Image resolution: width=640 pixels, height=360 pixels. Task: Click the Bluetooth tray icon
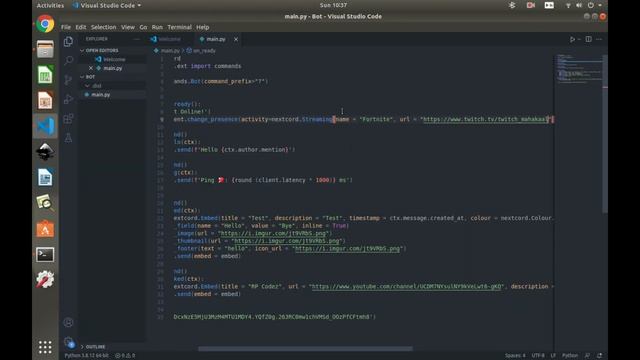(x=512, y=5)
